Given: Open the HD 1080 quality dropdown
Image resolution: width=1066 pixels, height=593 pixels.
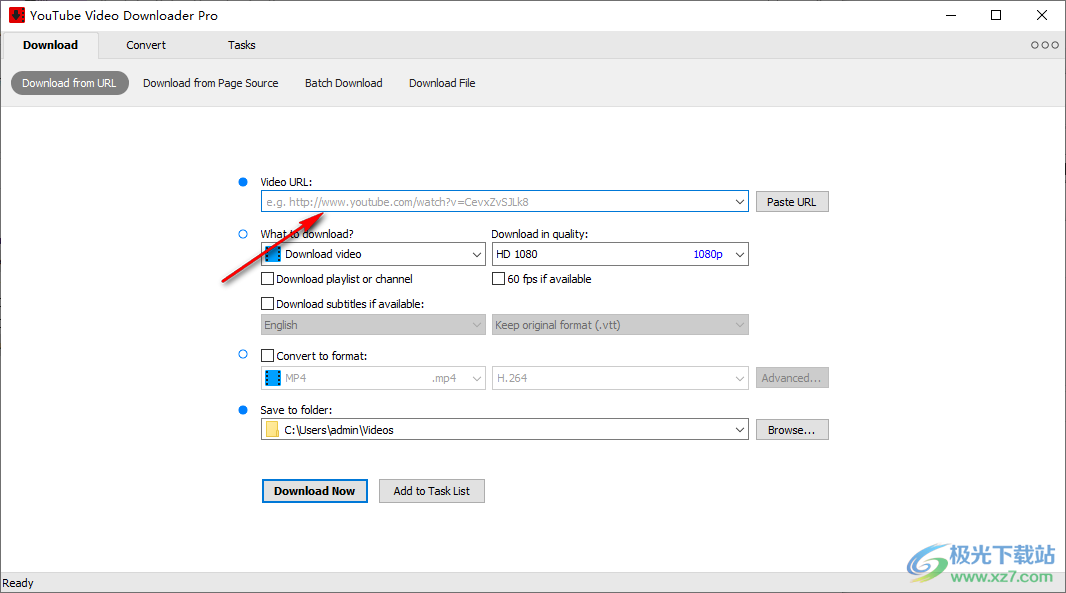Looking at the screenshot, I should tap(620, 254).
